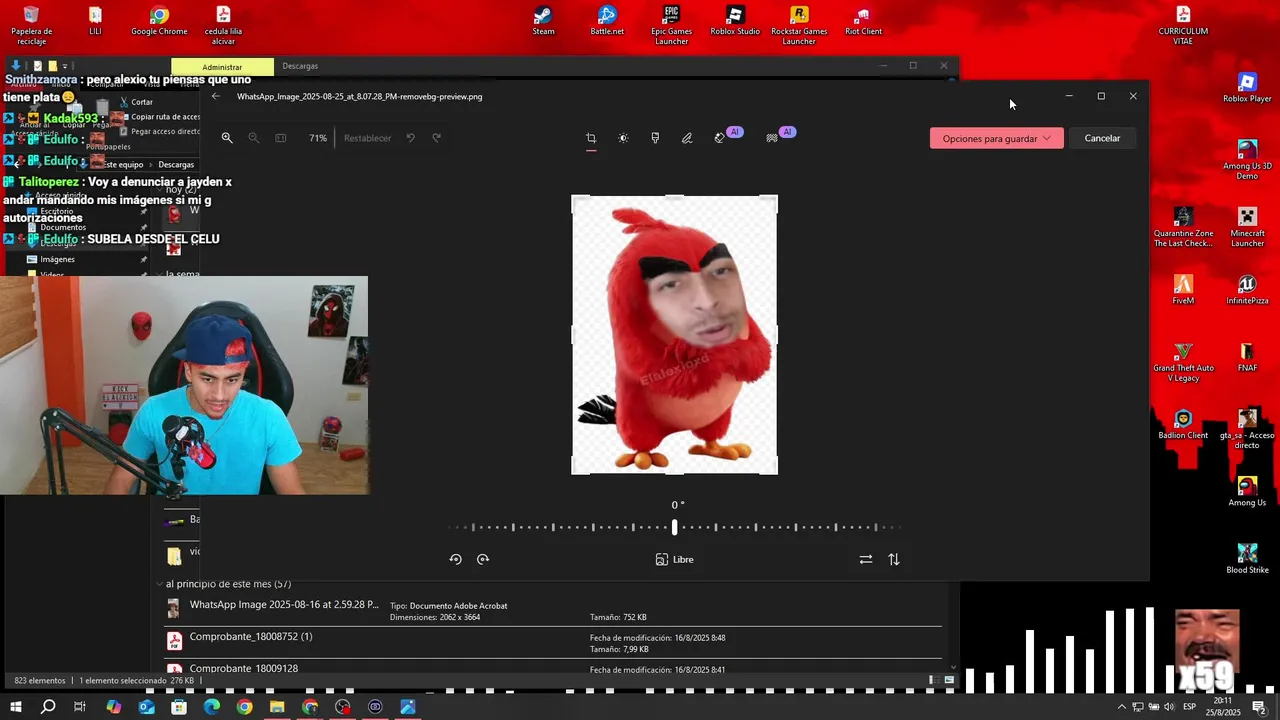Rotate image counterclockwise

pyautogui.click(x=455, y=559)
